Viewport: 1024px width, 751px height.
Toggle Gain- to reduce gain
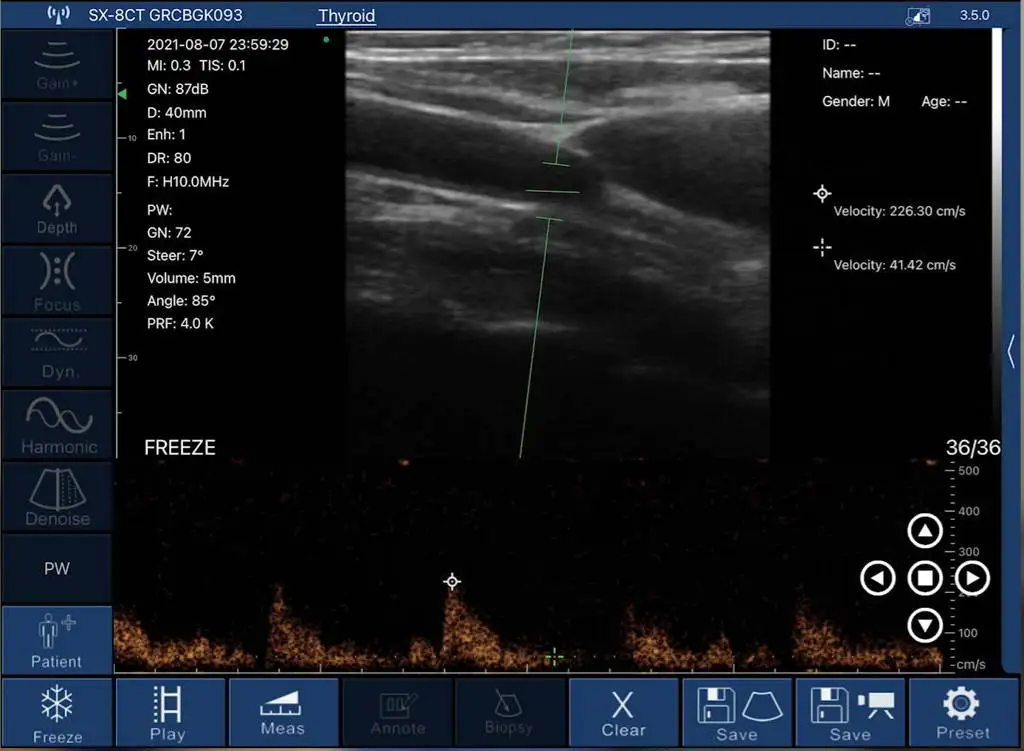57,136
